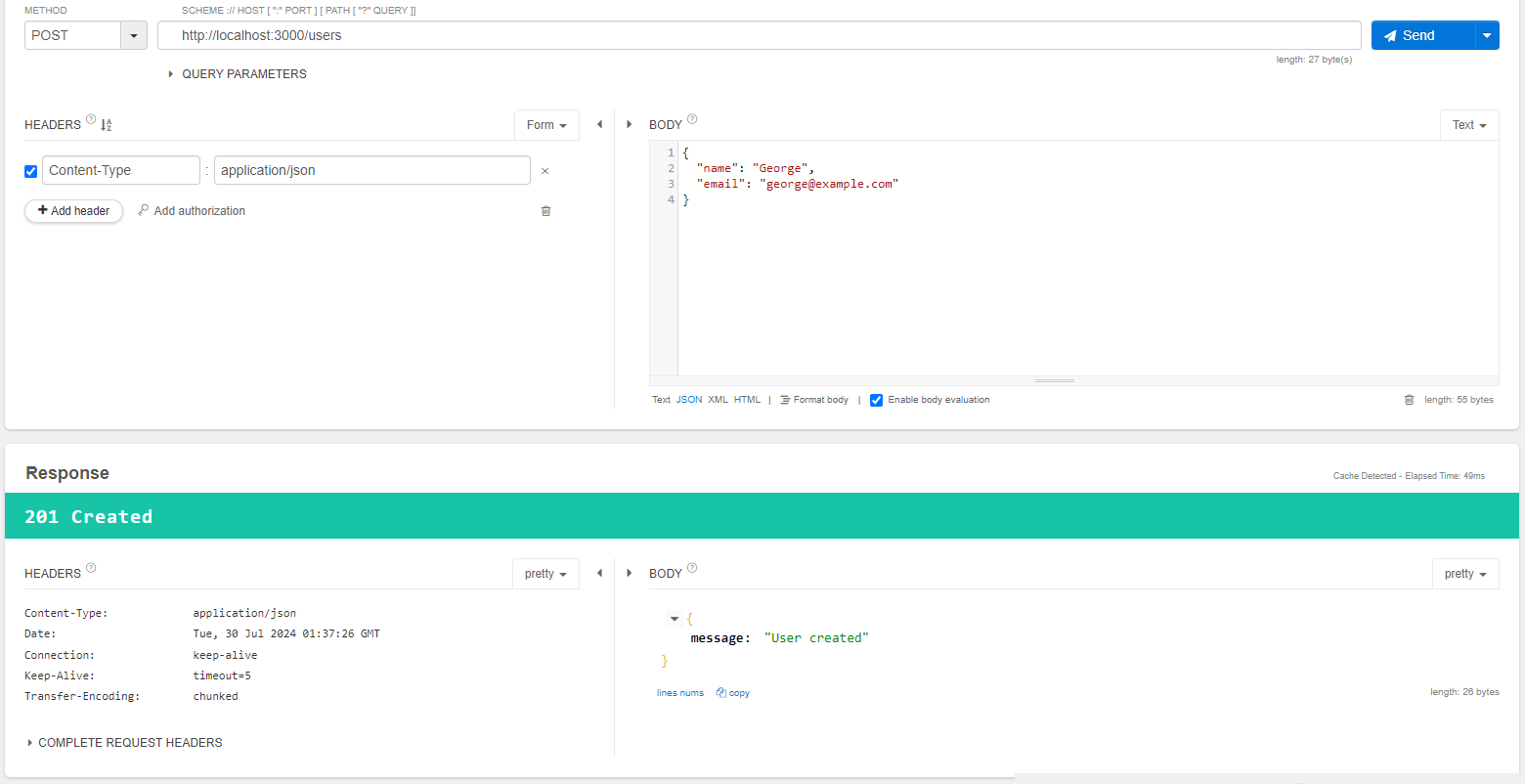This screenshot has width=1525, height=784.
Task: Click the trash icon to delete all headers
Action: (x=545, y=211)
